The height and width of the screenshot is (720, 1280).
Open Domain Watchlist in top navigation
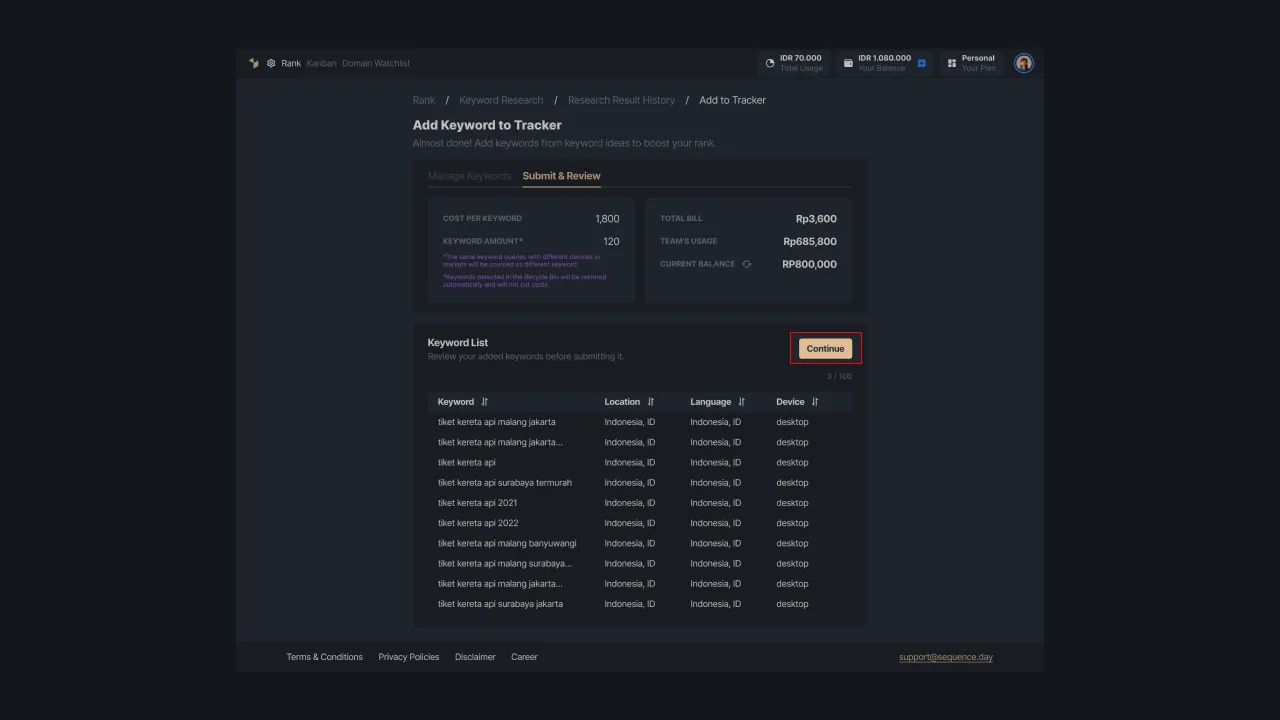click(376, 63)
